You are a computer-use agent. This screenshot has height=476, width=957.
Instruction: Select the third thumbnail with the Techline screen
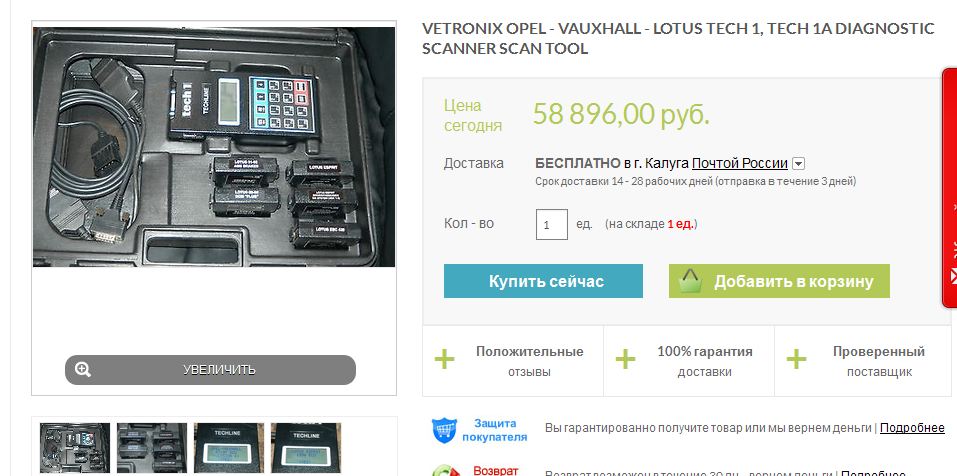coord(229,449)
